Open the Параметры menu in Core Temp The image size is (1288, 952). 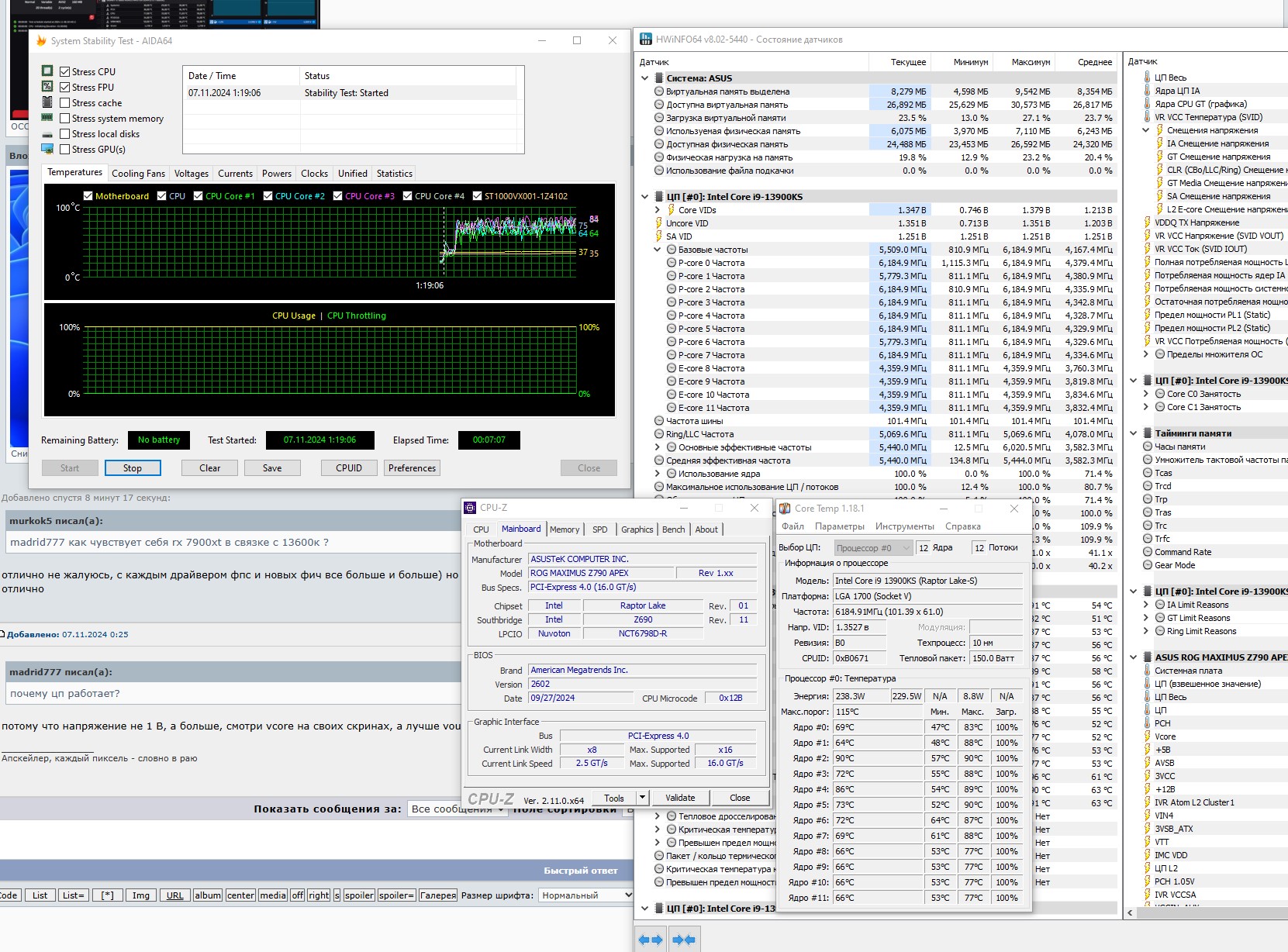pyautogui.click(x=839, y=526)
